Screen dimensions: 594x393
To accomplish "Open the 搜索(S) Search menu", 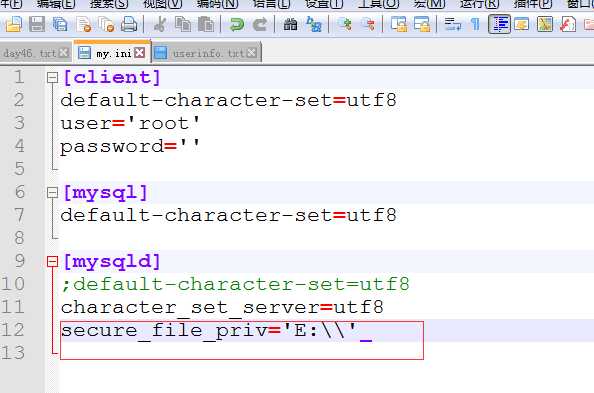I will 109,4.
